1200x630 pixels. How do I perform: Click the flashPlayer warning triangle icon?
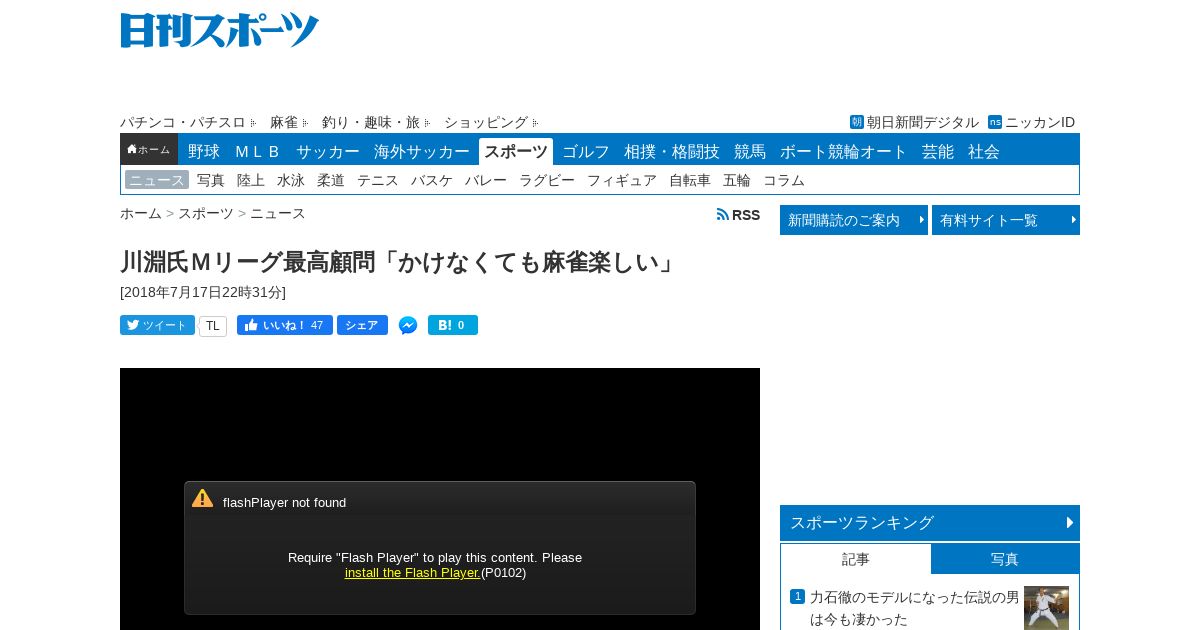[203, 498]
